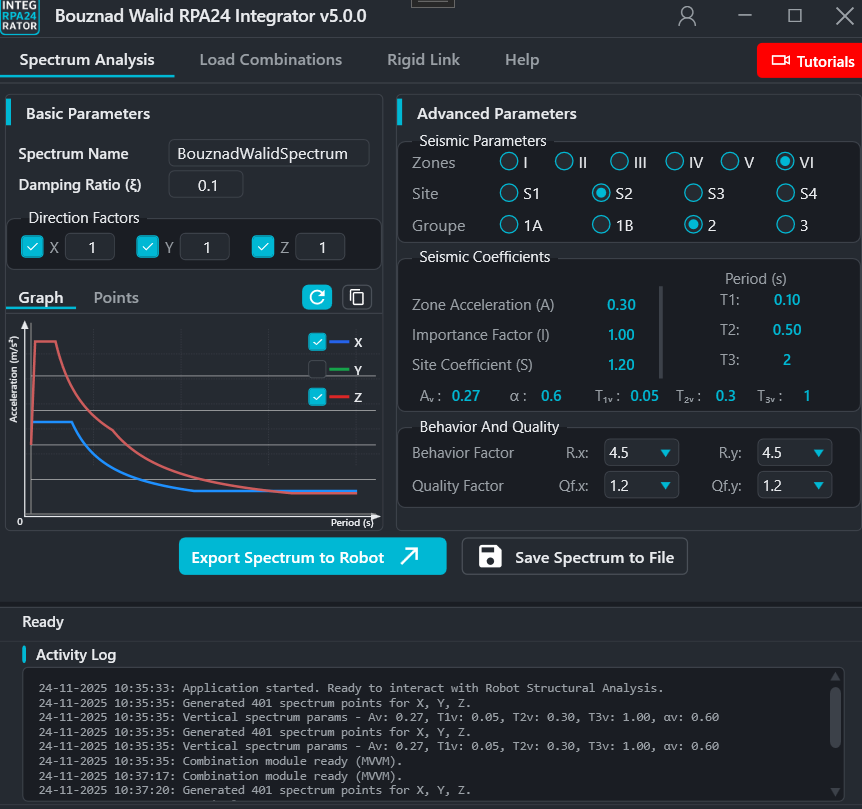Select Site type S4
This screenshot has width=862, height=809.
click(786, 193)
